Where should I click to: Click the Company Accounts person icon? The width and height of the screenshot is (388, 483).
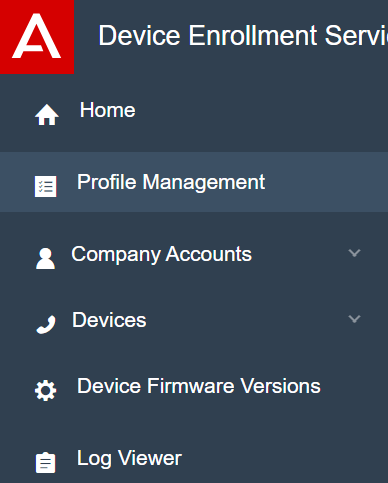45,258
